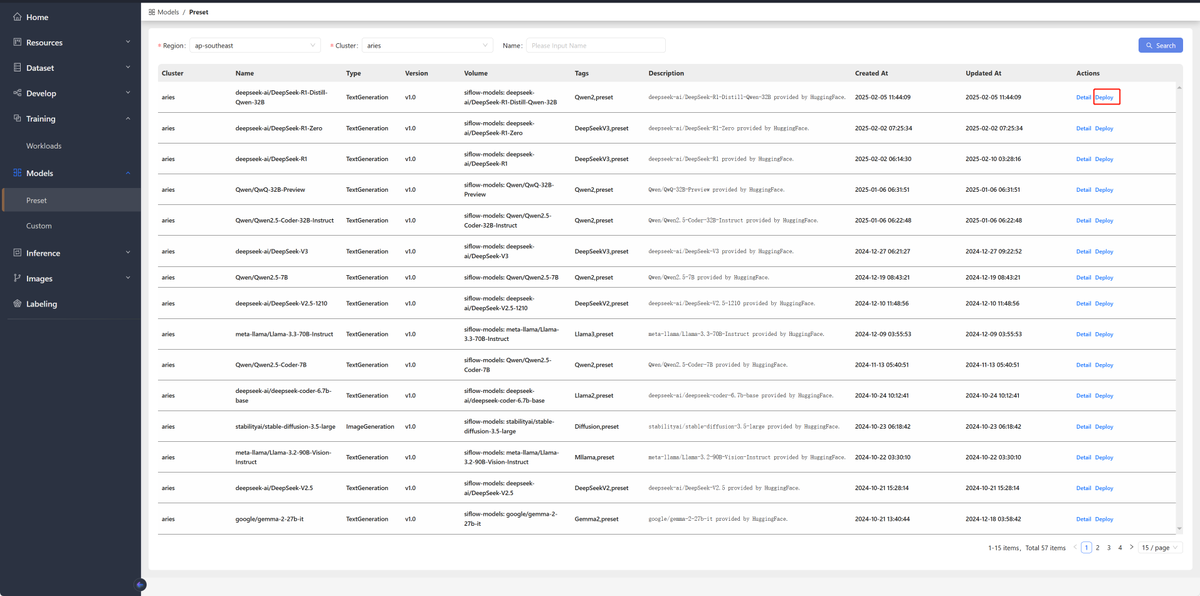Click the Training icon in sidebar
This screenshot has height=596, width=1200.
point(17,118)
